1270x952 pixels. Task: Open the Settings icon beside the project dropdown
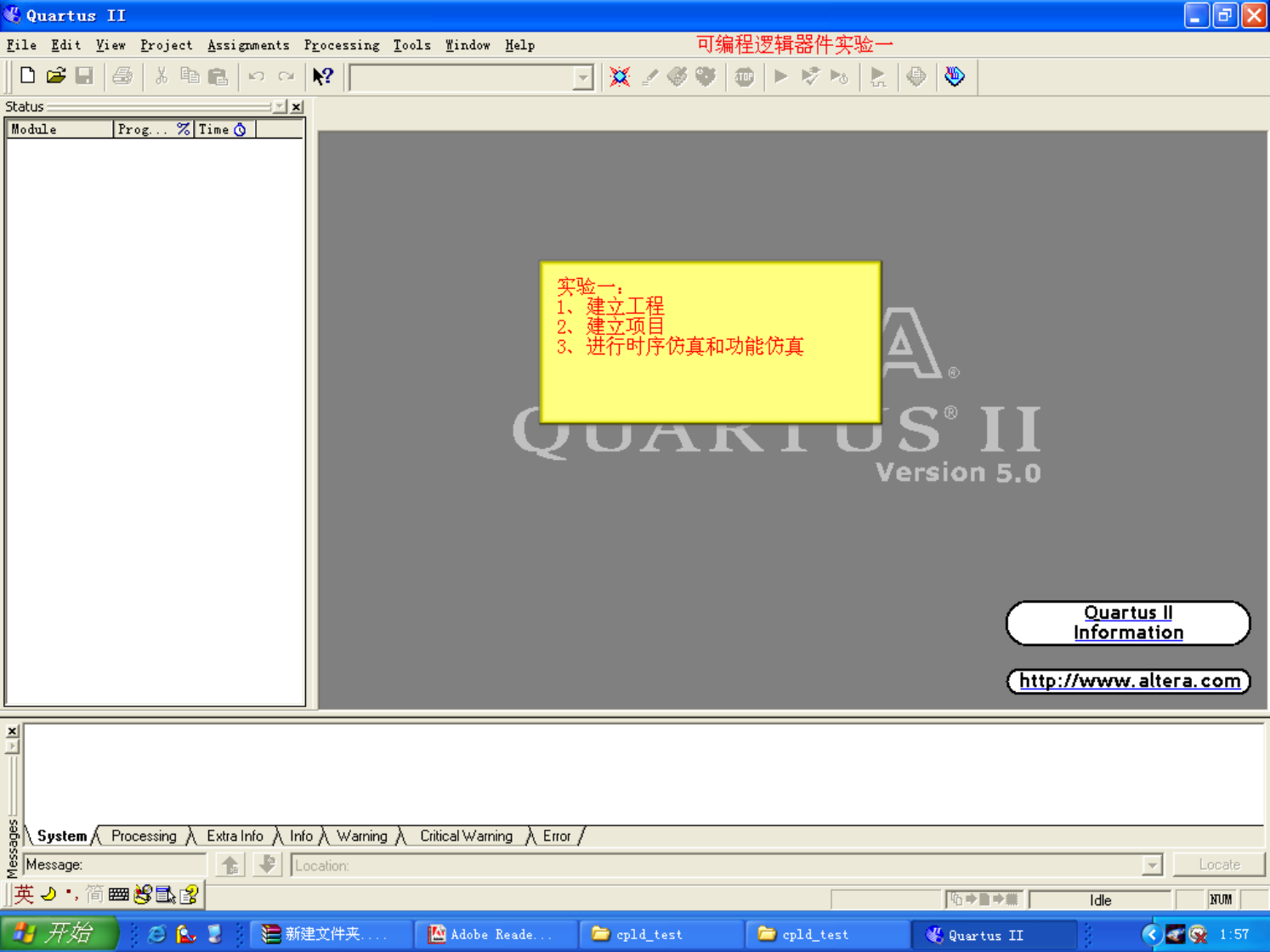[620, 76]
